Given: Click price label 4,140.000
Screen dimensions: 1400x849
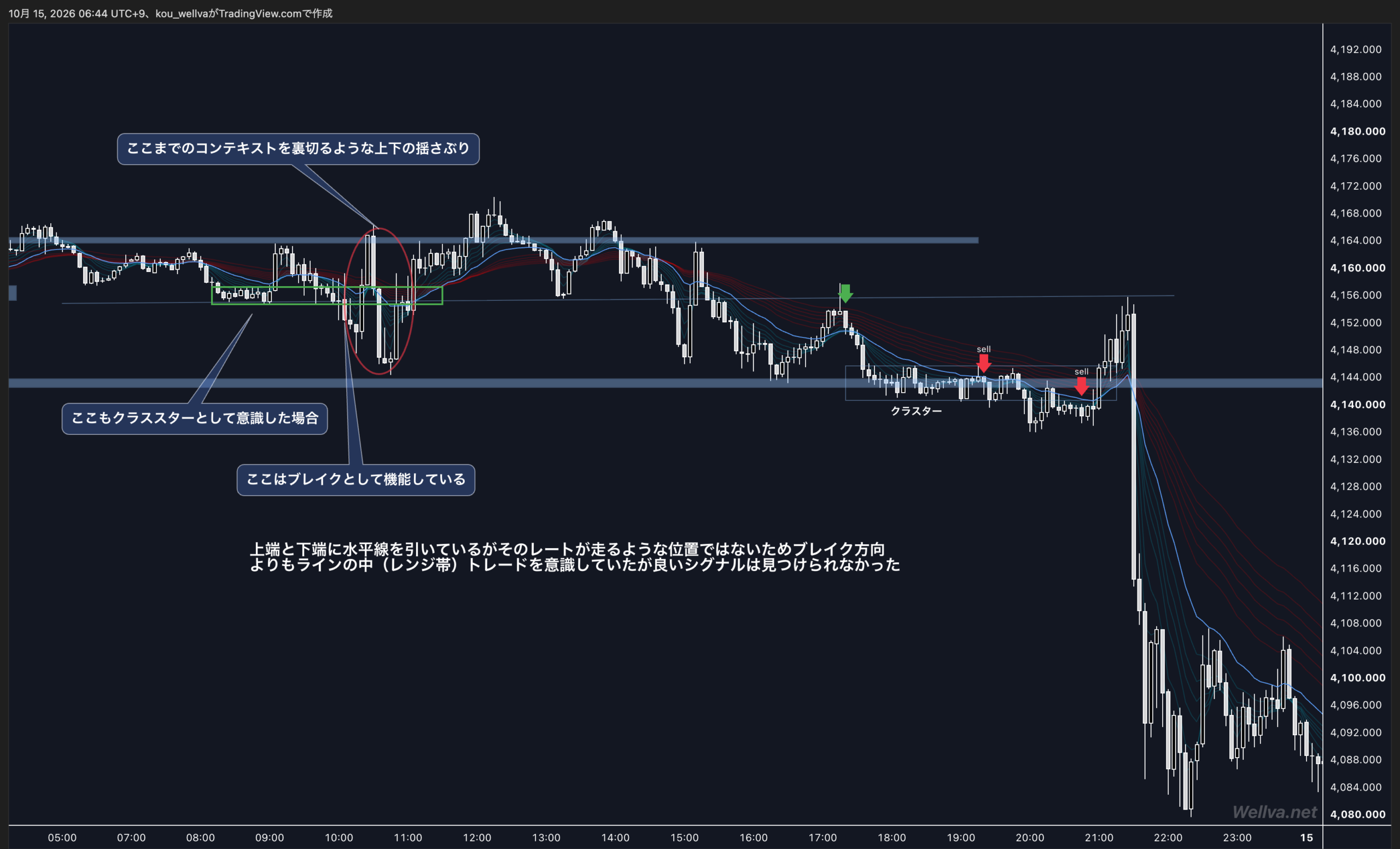Looking at the screenshot, I should click(1357, 405).
